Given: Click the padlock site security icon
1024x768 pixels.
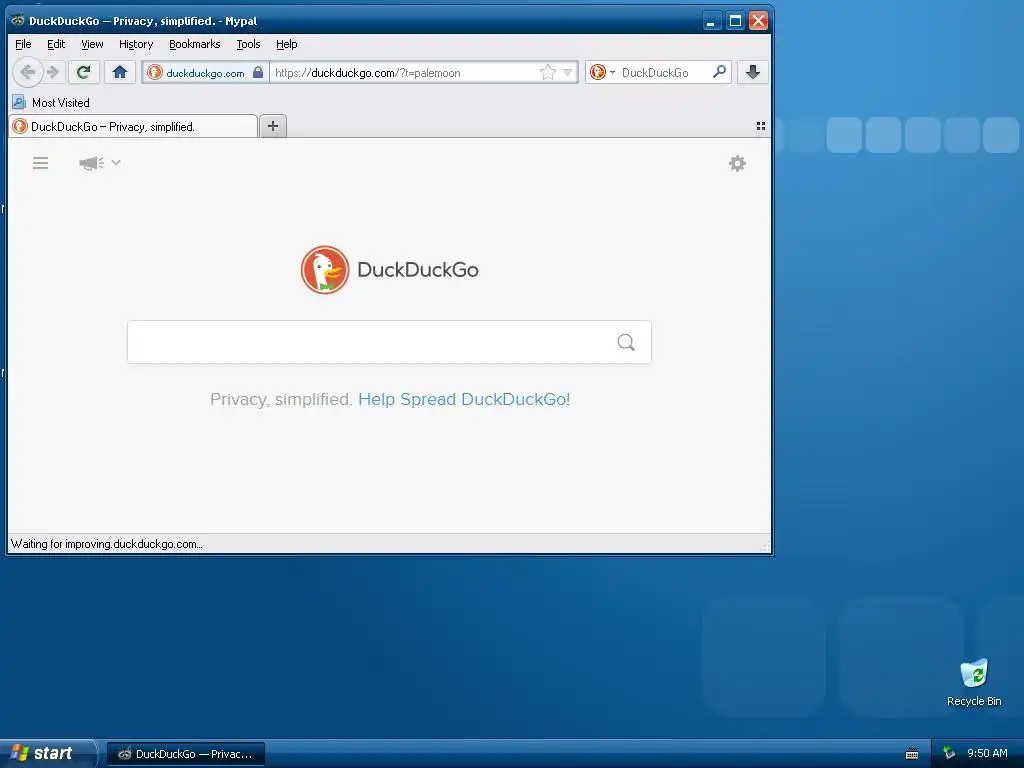Looking at the screenshot, I should [x=258, y=72].
